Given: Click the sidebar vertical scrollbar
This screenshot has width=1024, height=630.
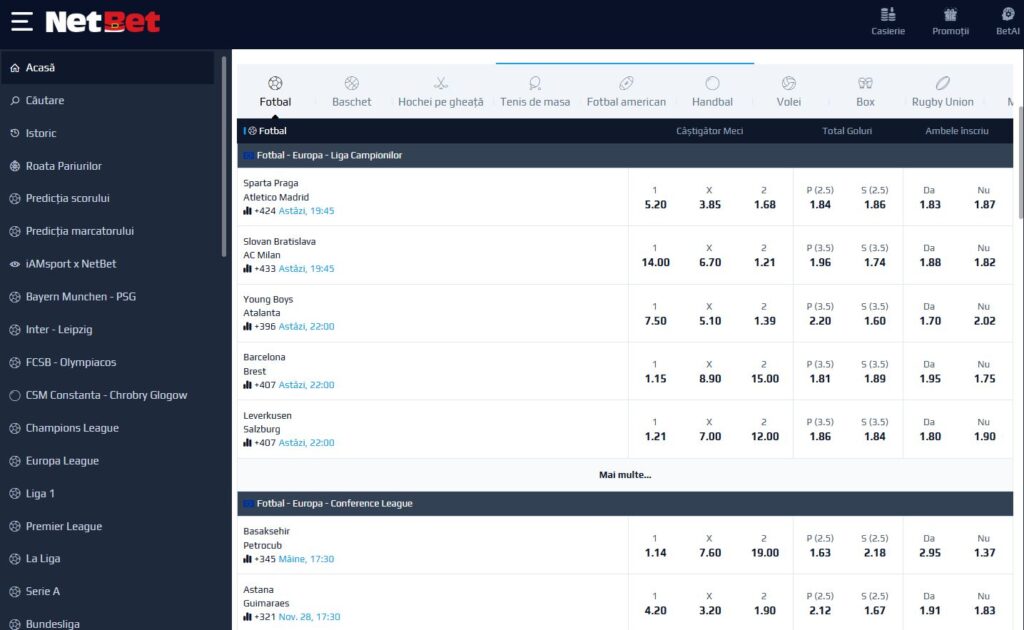Looking at the screenshot, I should point(224,157).
